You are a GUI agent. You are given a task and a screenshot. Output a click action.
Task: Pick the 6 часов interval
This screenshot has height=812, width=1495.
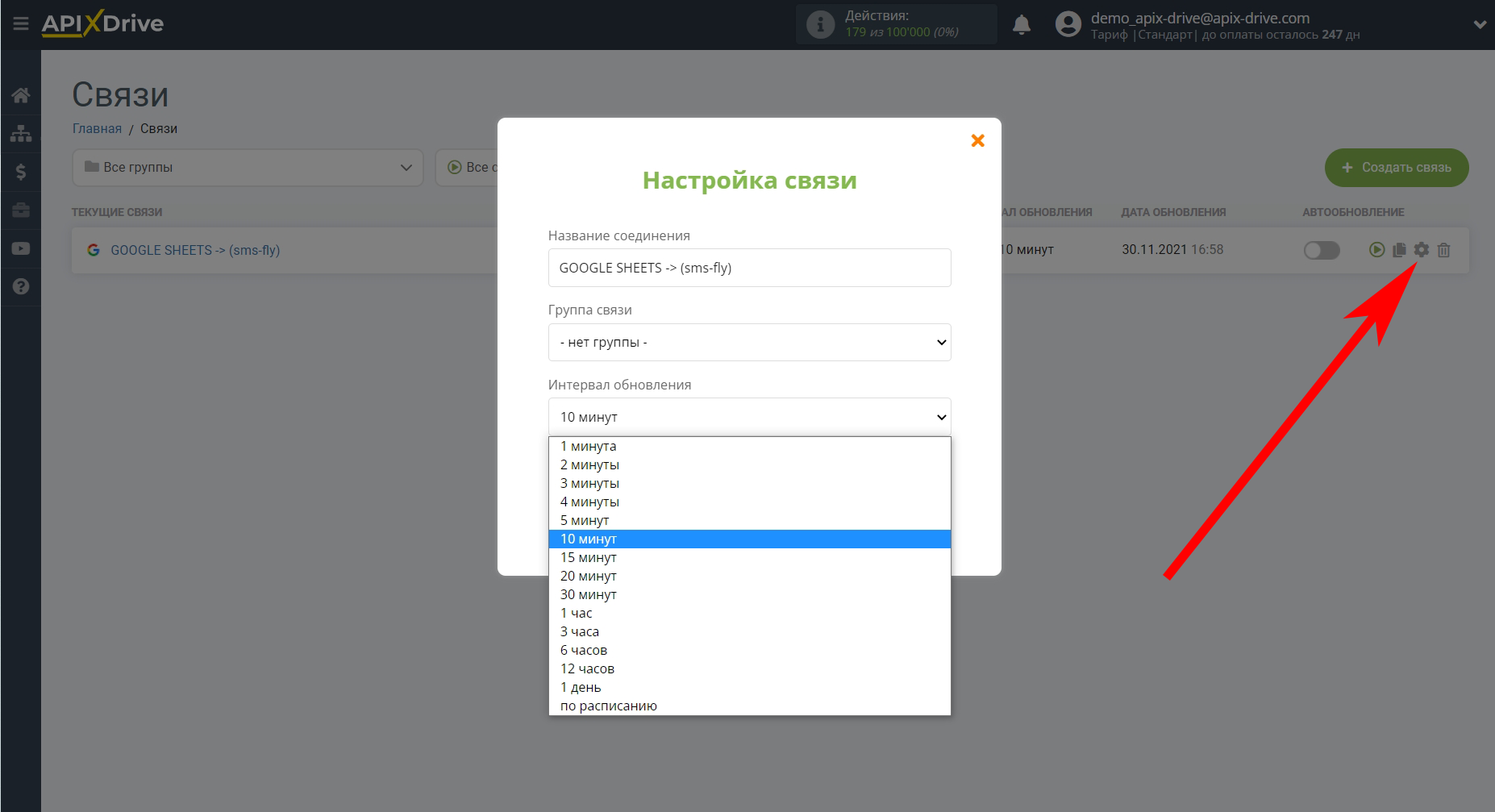click(x=749, y=650)
